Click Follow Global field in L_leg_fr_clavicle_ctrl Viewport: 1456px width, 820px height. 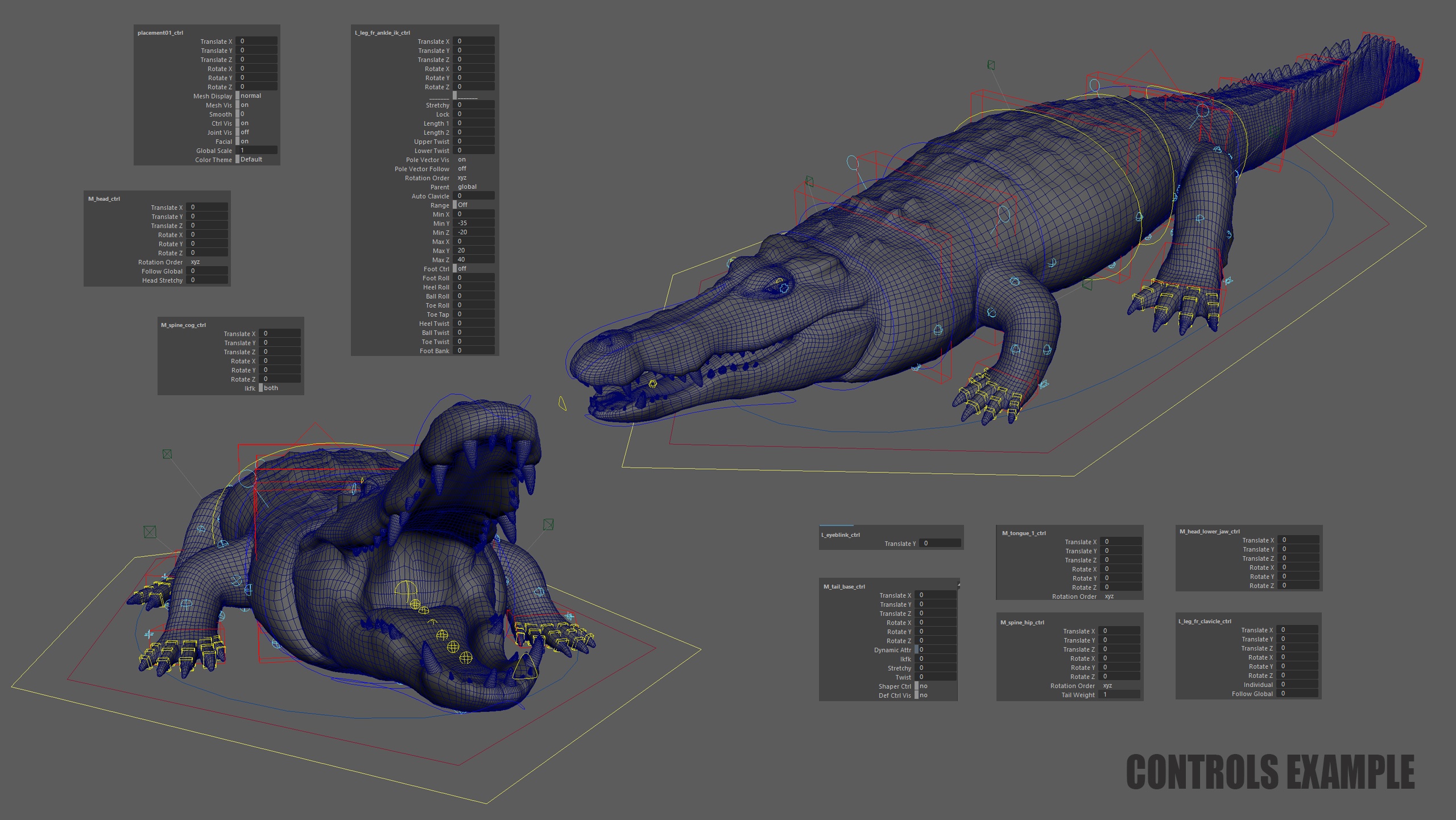coord(1297,694)
